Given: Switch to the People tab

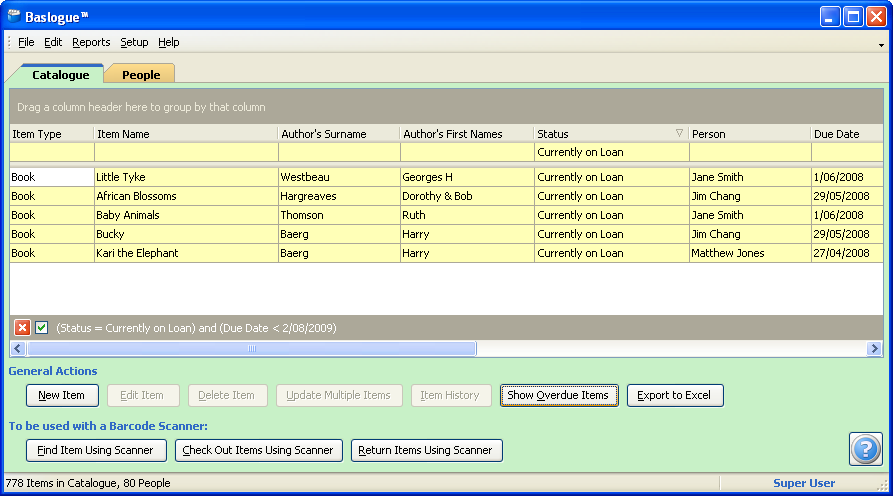Looking at the screenshot, I should click(141, 75).
